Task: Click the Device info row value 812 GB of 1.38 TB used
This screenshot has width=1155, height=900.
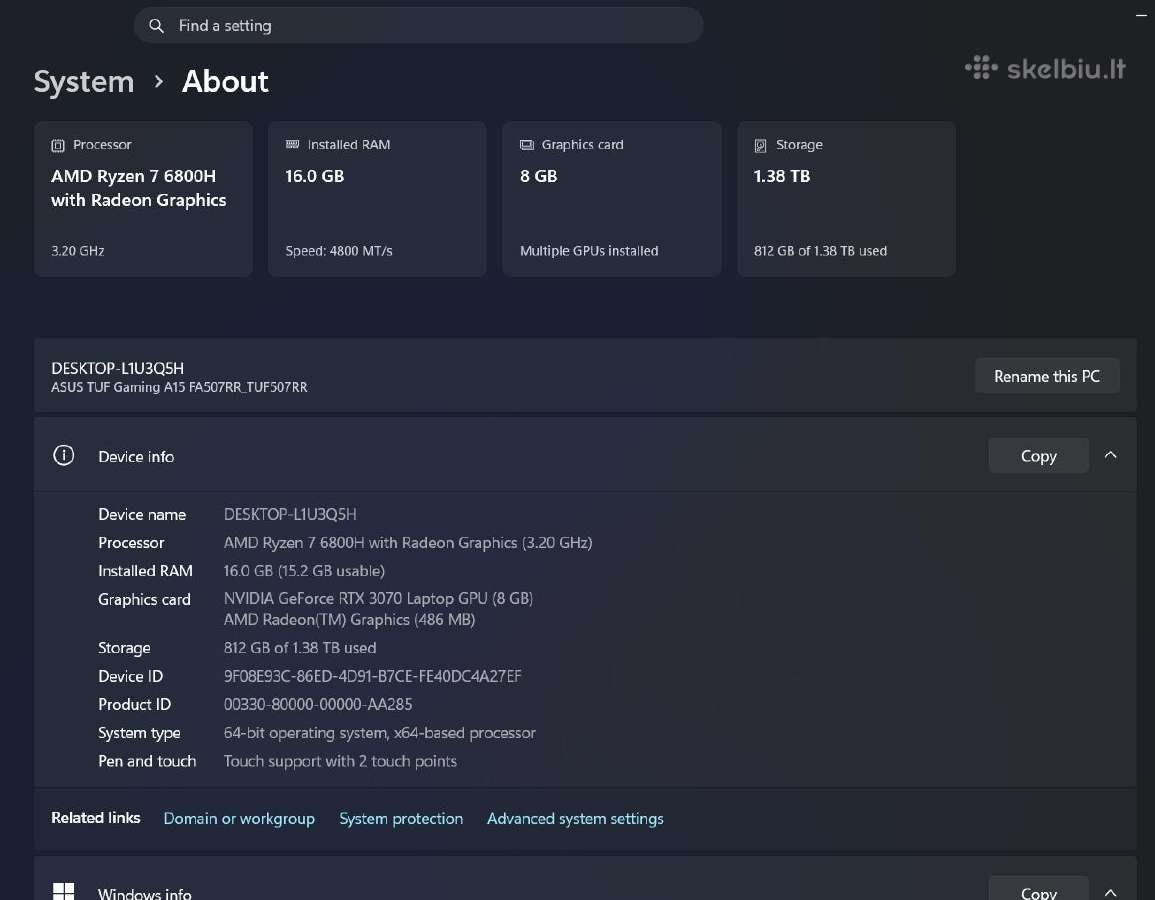Action: [x=300, y=647]
